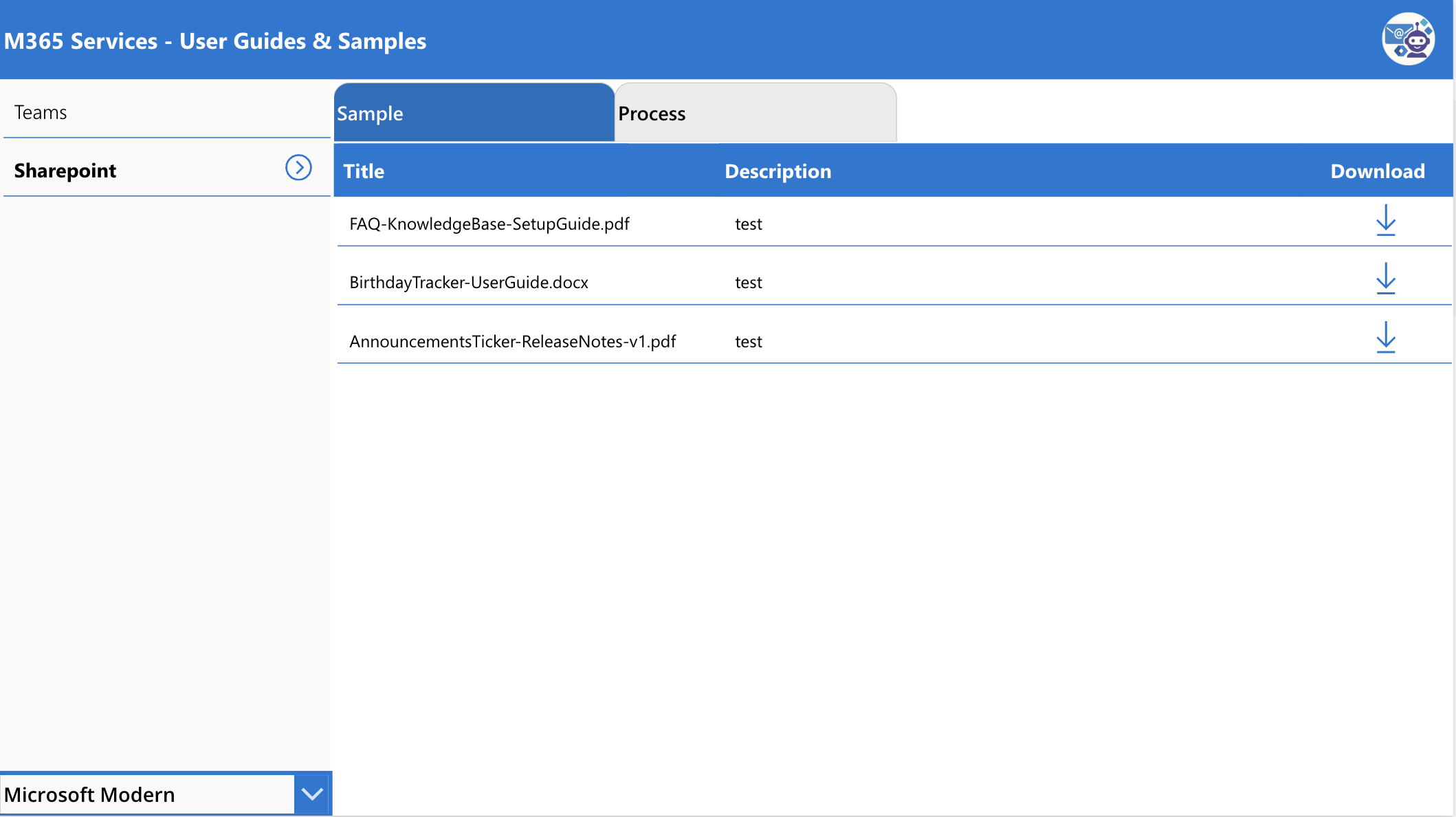The height and width of the screenshot is (817, 1456).
Task: Switch to the Sample tab
Action: [x=474, y=113]
